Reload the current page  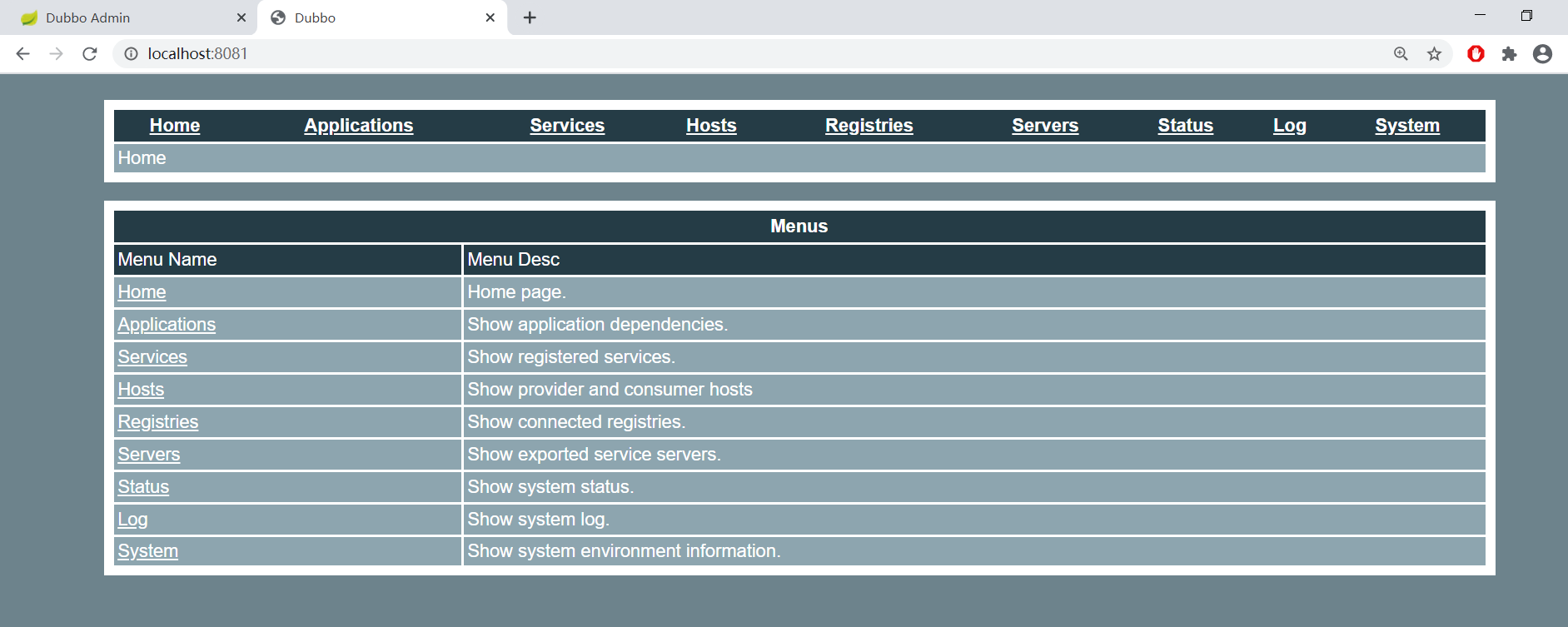[x=90, y=54]
